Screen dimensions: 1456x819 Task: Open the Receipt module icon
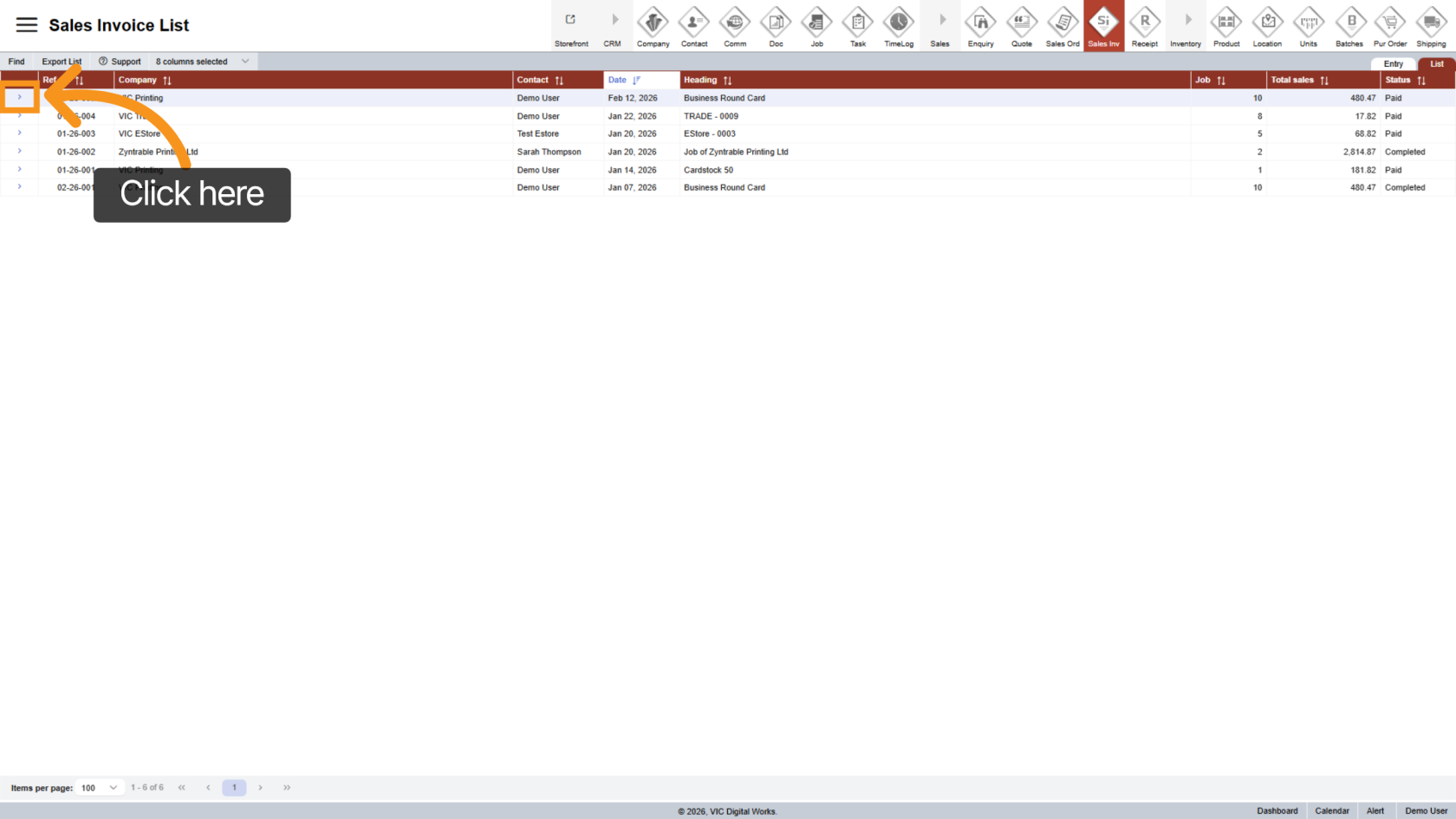(x=1145, y=22)
